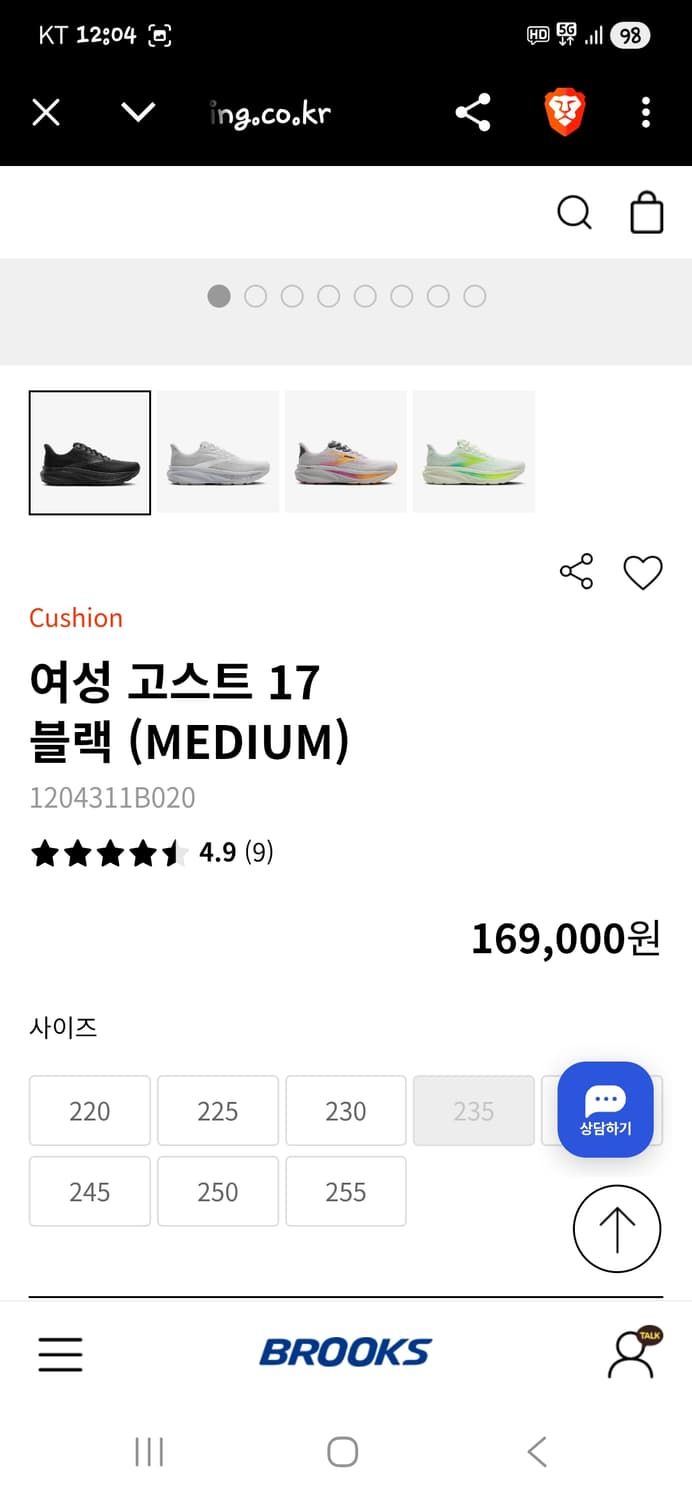Viewport: 692px width, 1500px height.
Task: Tap the user account icon with TALK badge
Action: (x=633, y=1354)
